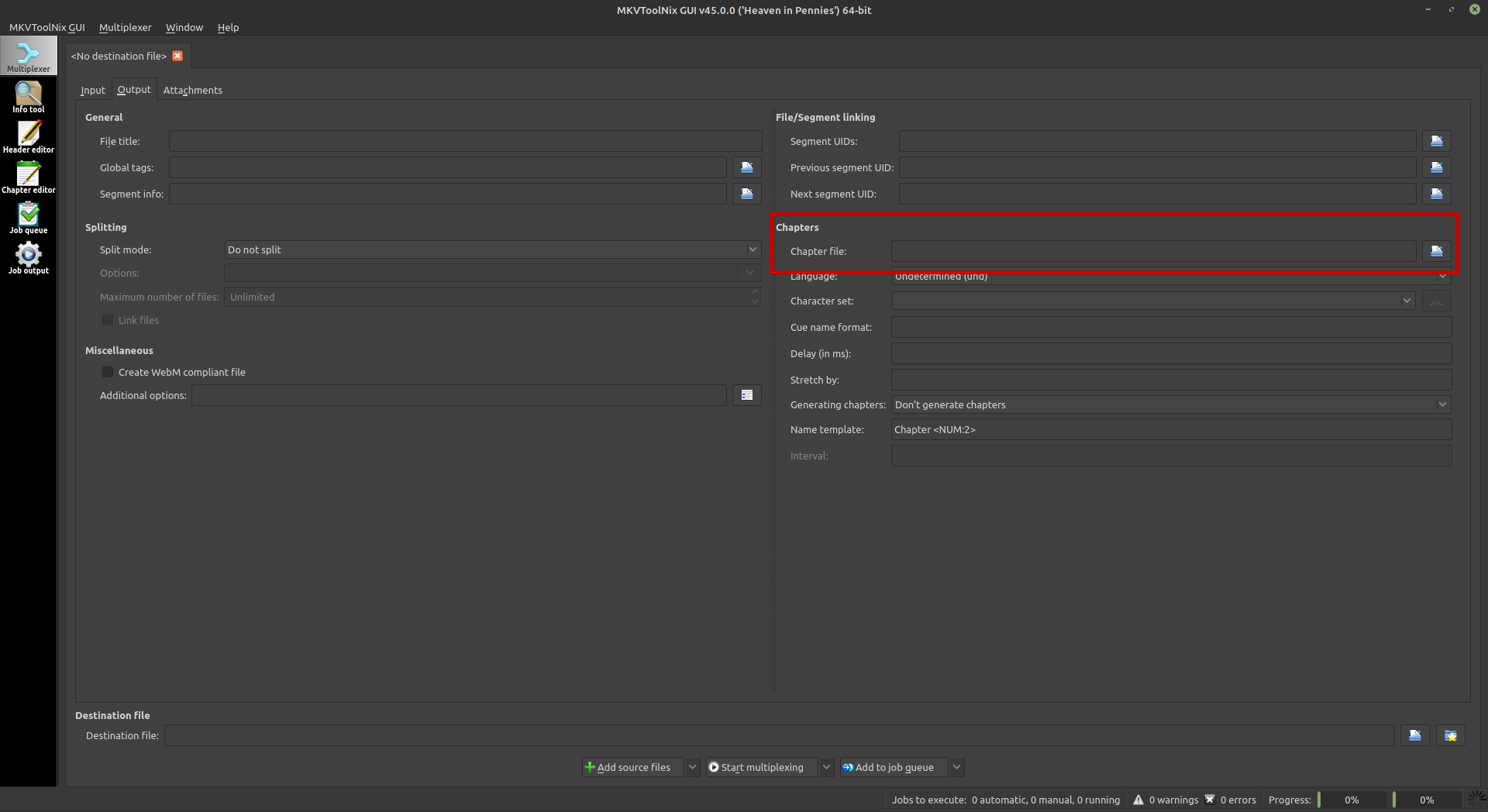The width and height of the screenshot is (1488, 812).
Task: Click the Segment info input field
Action: [x=448, y=194]
